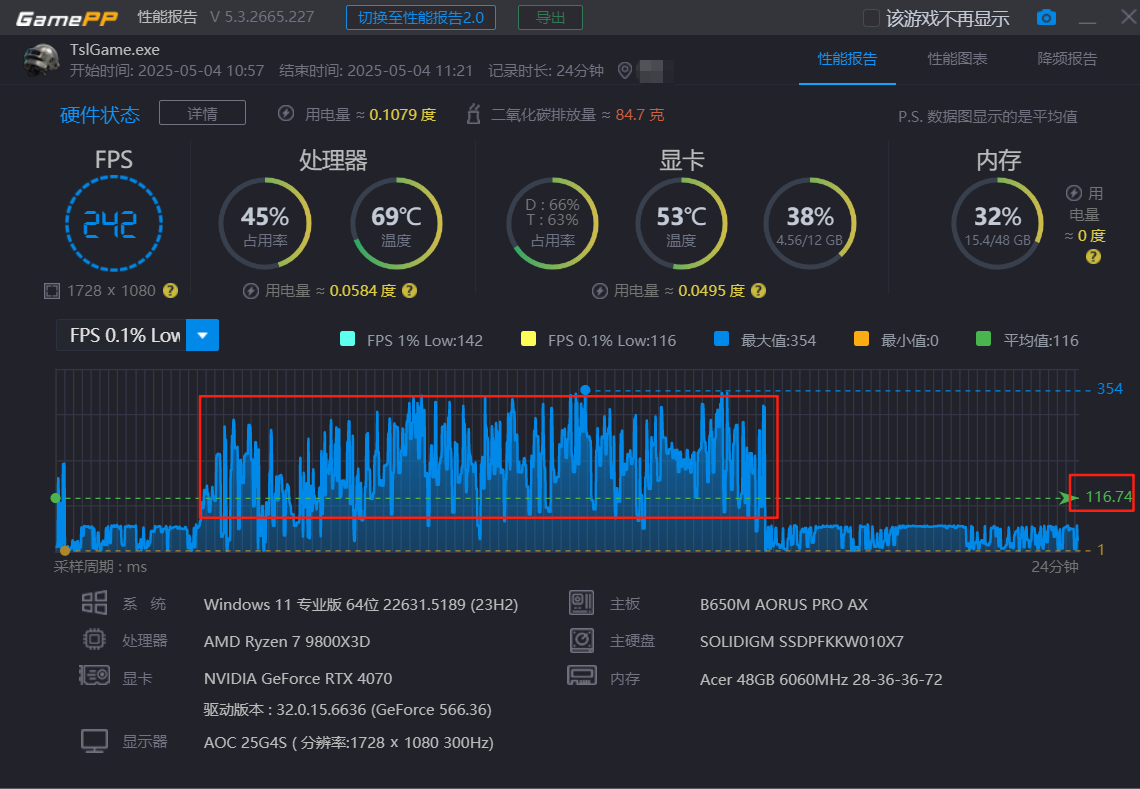Click the power usage lightning icon near 0.1079
The image size is (1140, 789).
(286, 113)
